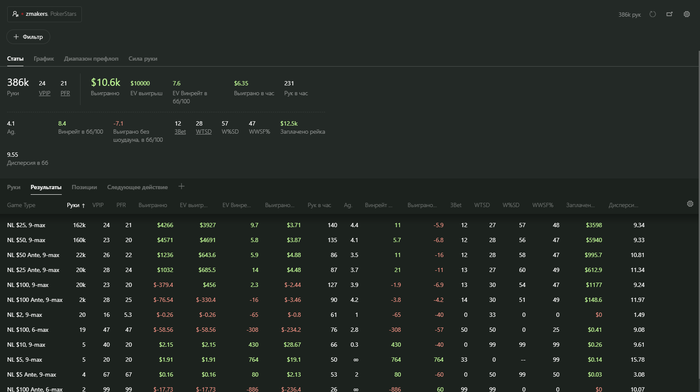Open the settings gear at top right

[687, 14]
